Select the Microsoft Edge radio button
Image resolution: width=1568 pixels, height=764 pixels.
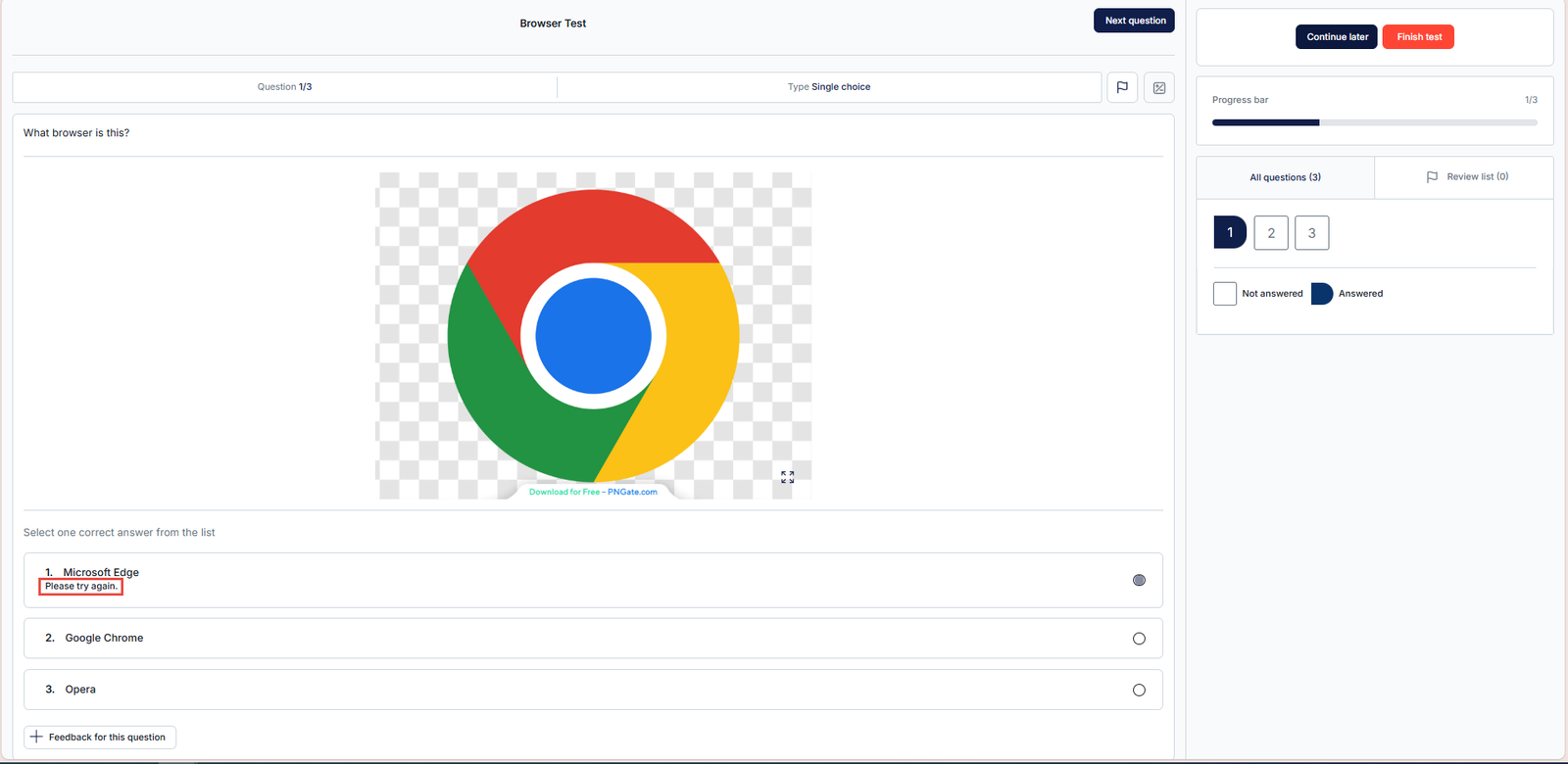click(x=1139, y=580)
